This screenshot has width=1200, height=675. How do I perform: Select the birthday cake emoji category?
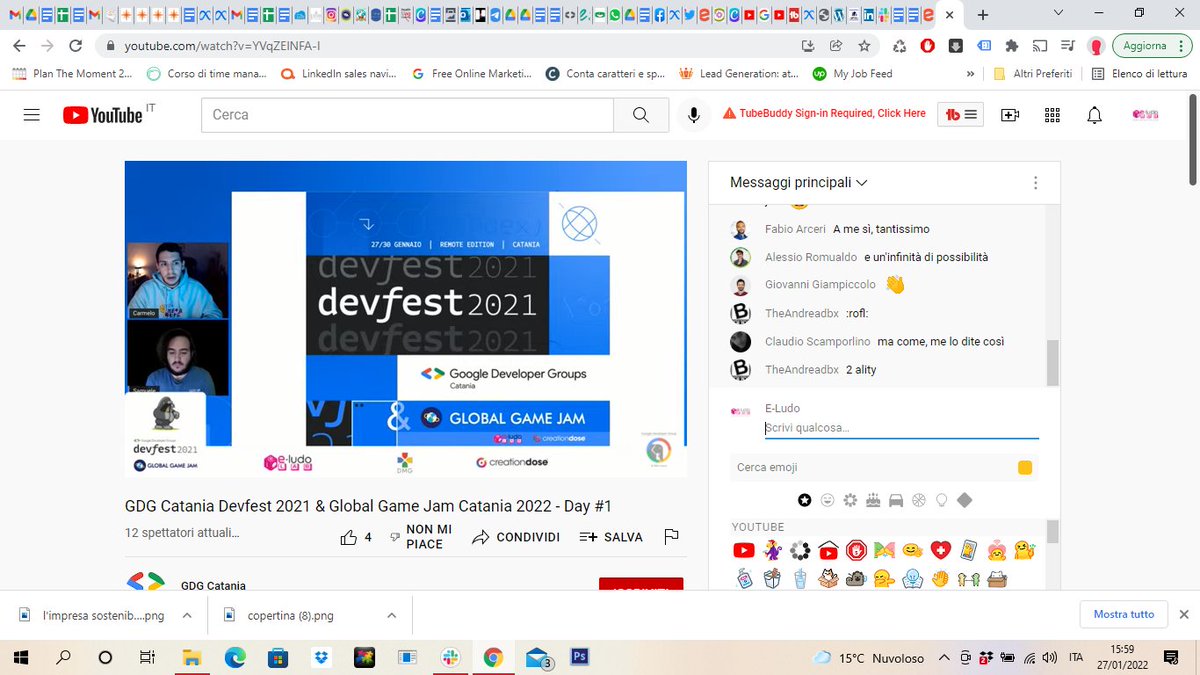point(874,500)
